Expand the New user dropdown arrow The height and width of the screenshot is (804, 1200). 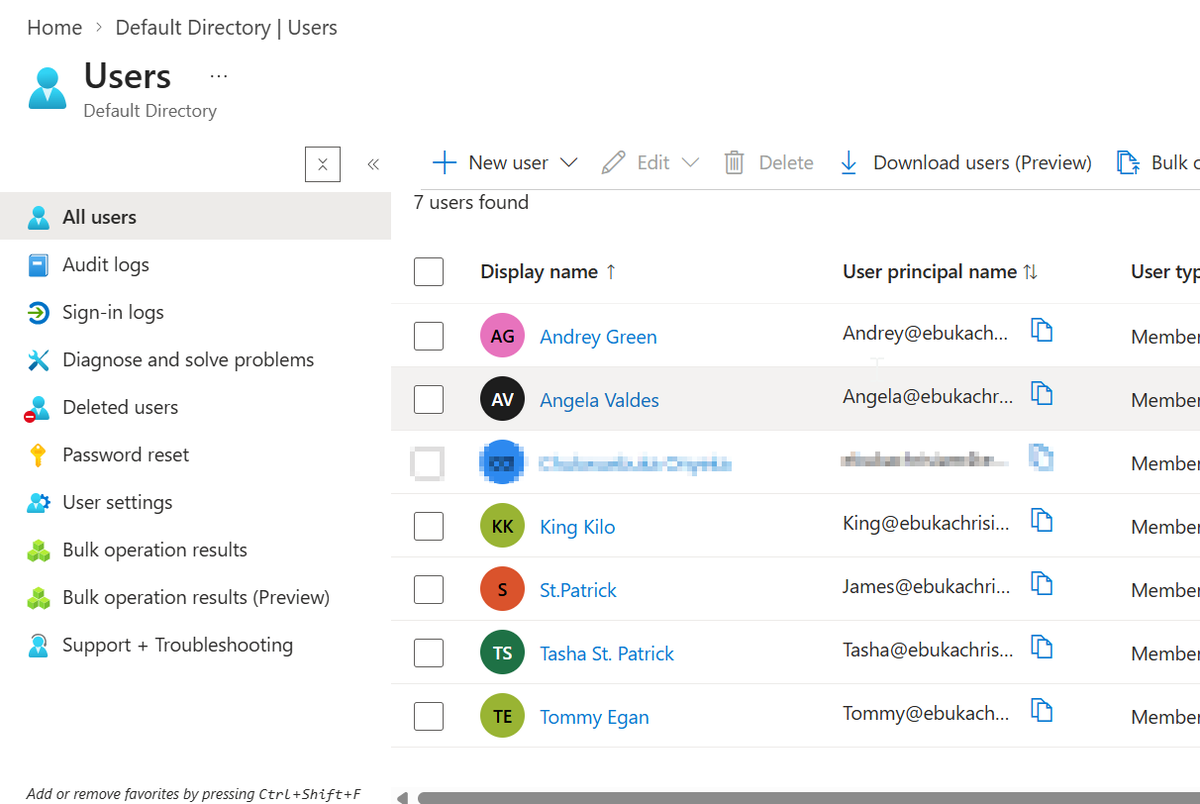(x=569, y=162)
